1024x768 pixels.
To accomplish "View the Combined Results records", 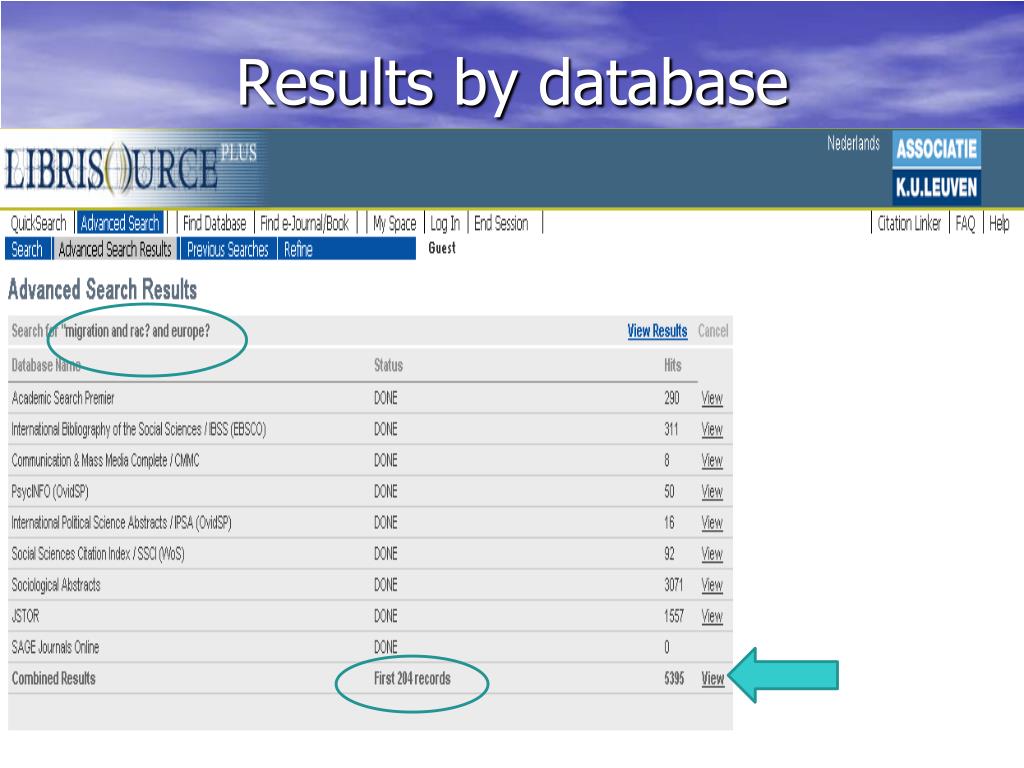I will 712,679.
